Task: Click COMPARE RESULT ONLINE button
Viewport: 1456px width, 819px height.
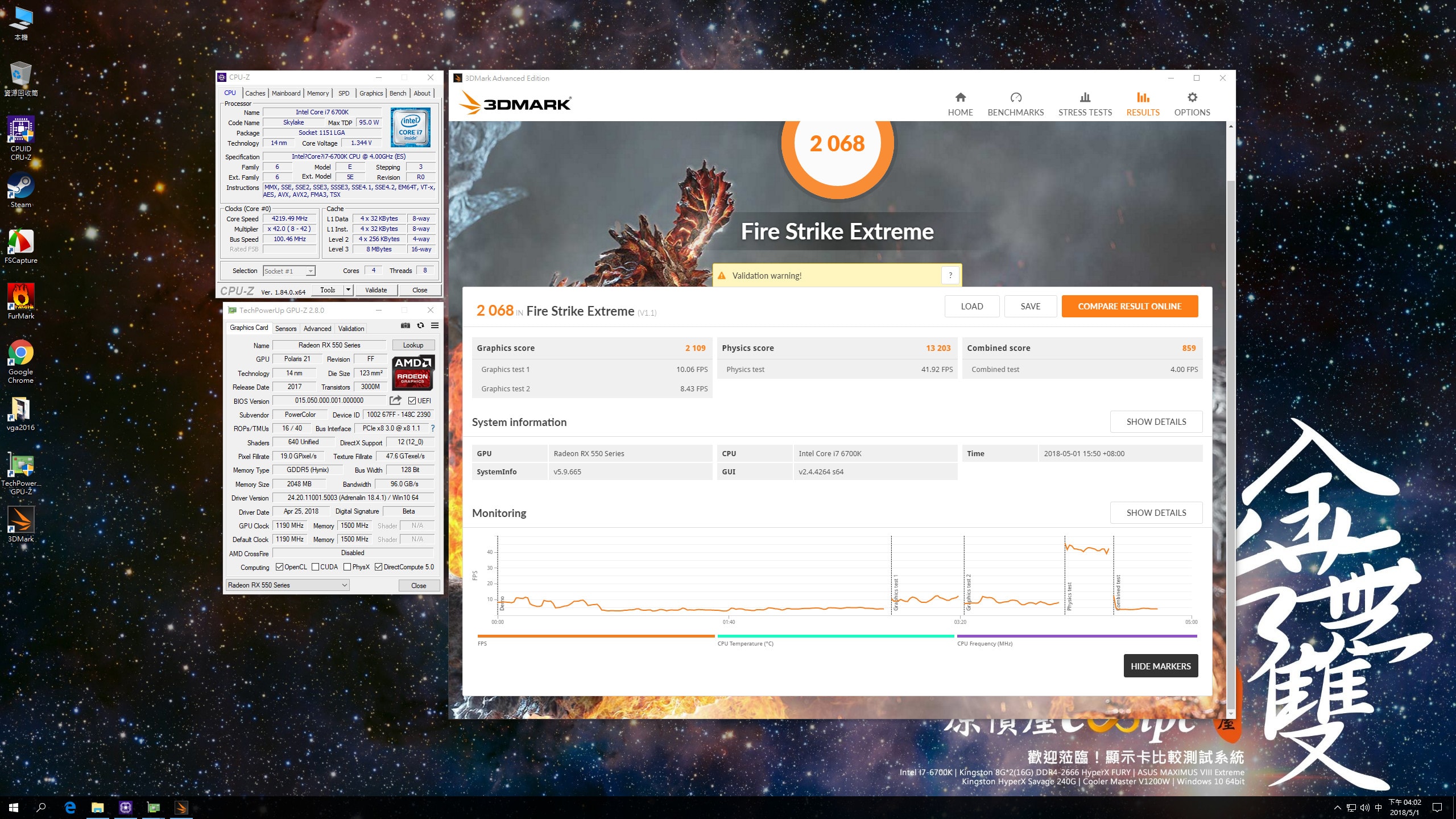Action: click(x=1130, y=307)
